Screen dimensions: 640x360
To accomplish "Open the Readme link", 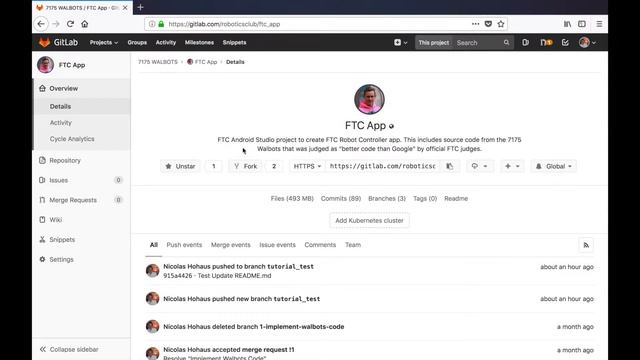I will [x=456, y=198].
